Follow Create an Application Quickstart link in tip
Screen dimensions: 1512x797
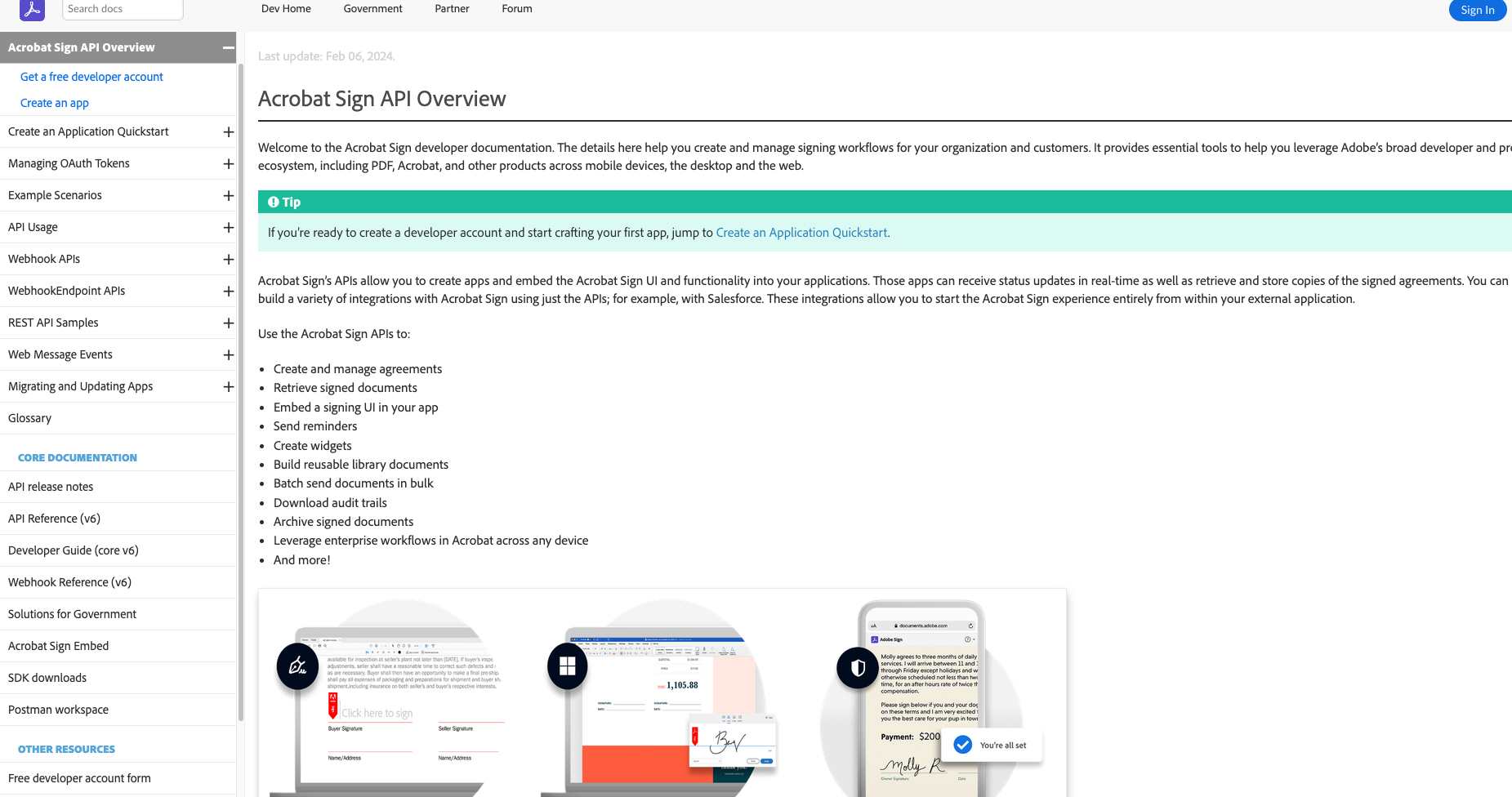point(801,233)
